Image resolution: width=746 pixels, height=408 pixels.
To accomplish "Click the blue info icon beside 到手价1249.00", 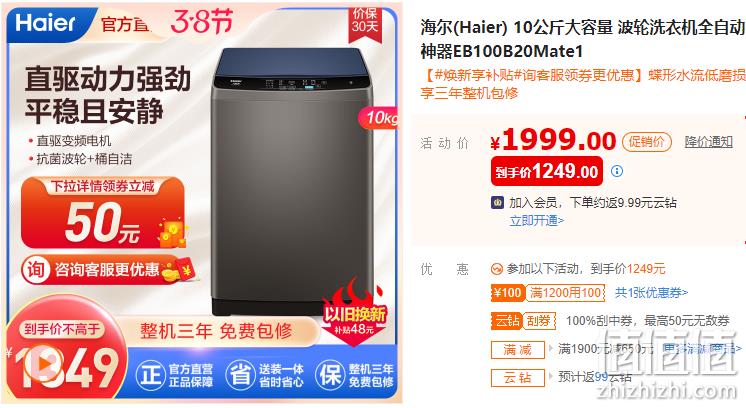I will click(x=617, y=171).
